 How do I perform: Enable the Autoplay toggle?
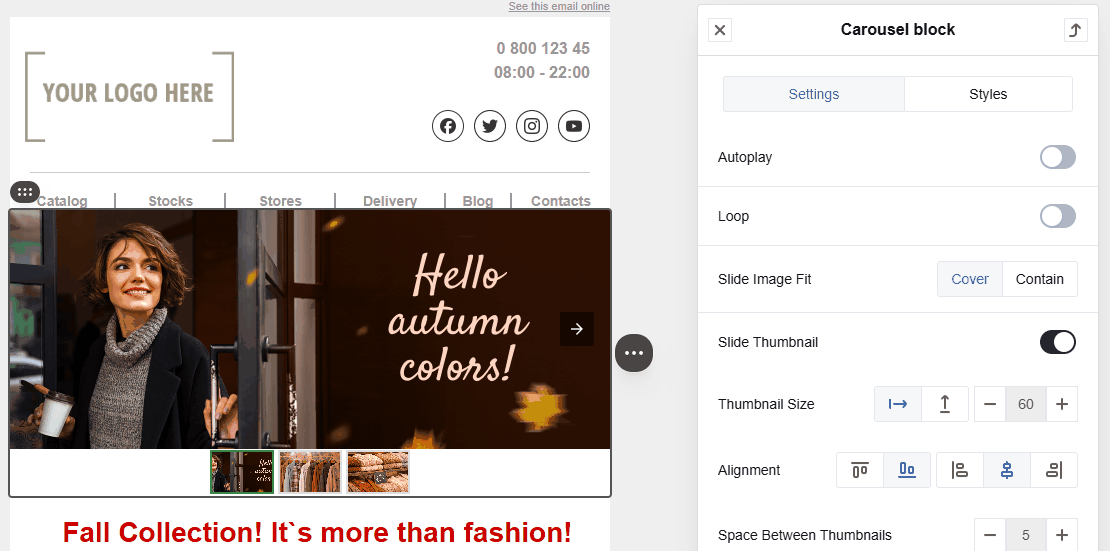click(1058, 157)
